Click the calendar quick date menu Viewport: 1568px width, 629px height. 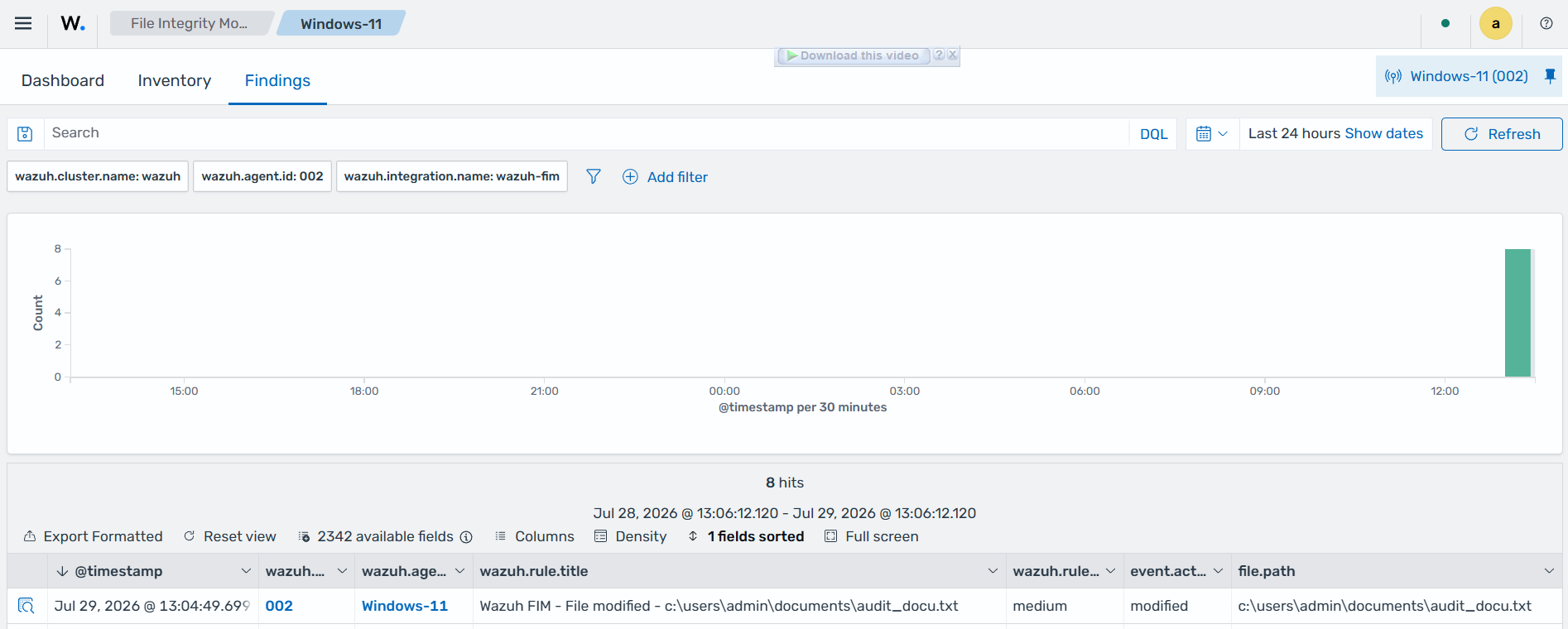pyautogui.click(x=1212, y=133)
